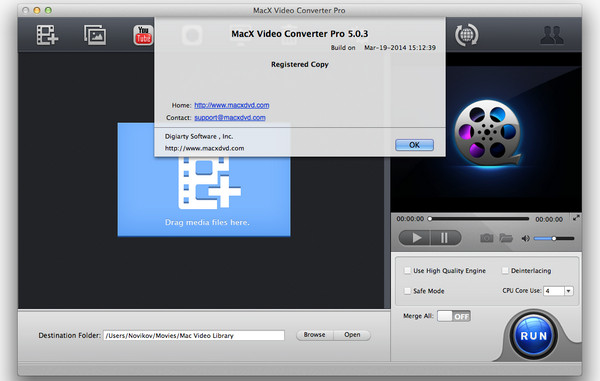
Task: Adjust the volume slider
Action: point(554,238)
